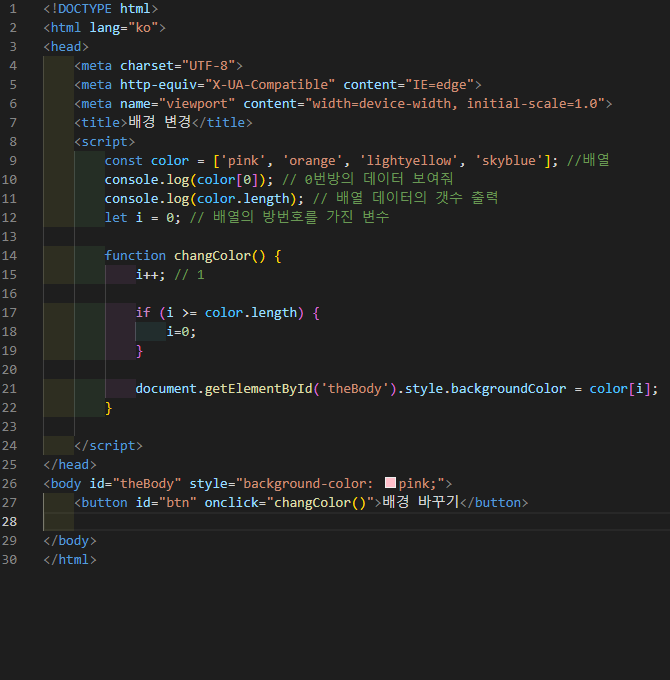Click getElementById on line 21
This screenshot has width=670, height=680.
click(x=258, y=389)
